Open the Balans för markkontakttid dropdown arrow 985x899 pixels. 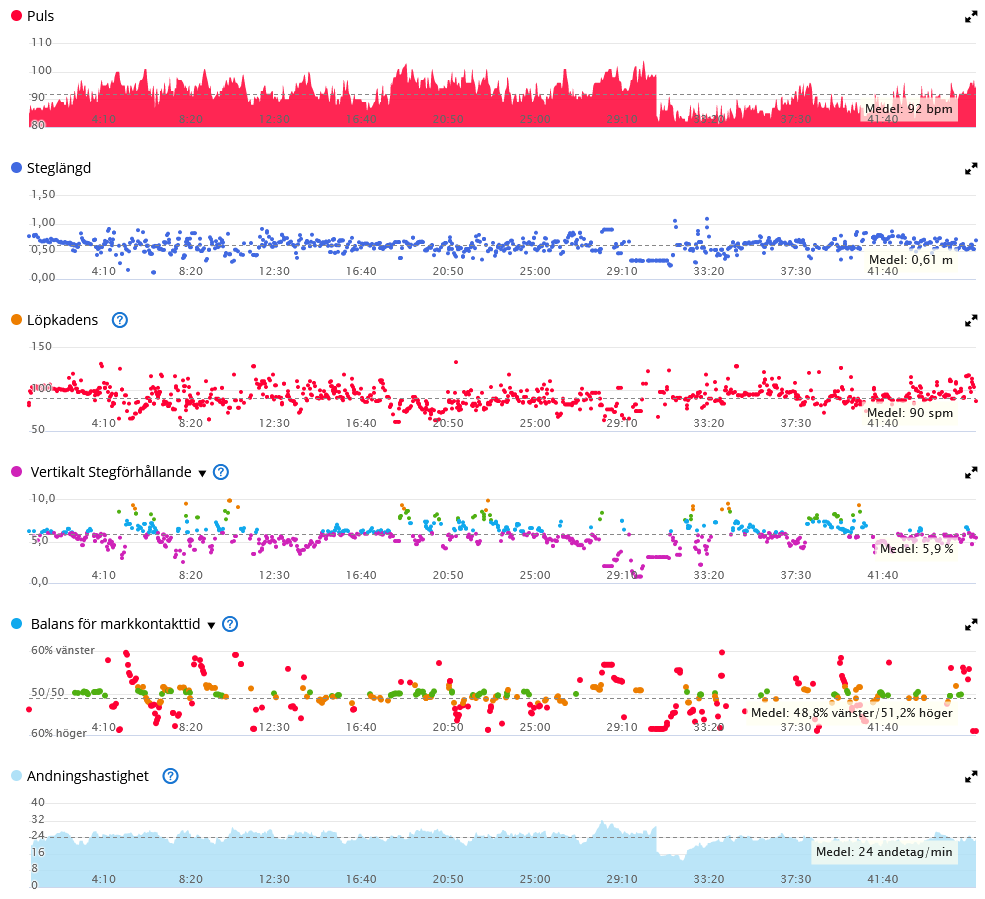click(212, 626)
